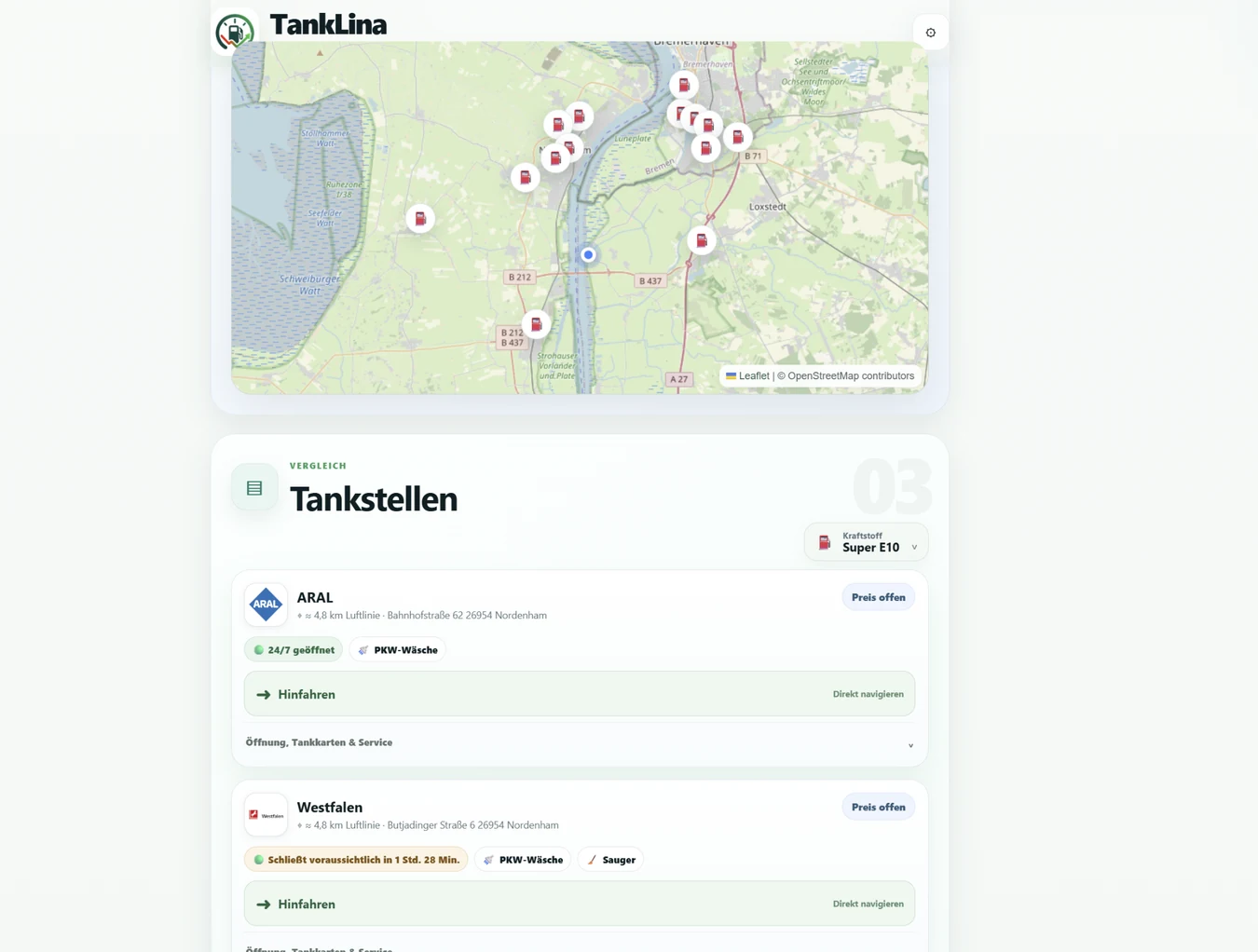Select the station marker beside B 212 / B 437
The width and height of the screenshot is (1258, 952).
536,324
